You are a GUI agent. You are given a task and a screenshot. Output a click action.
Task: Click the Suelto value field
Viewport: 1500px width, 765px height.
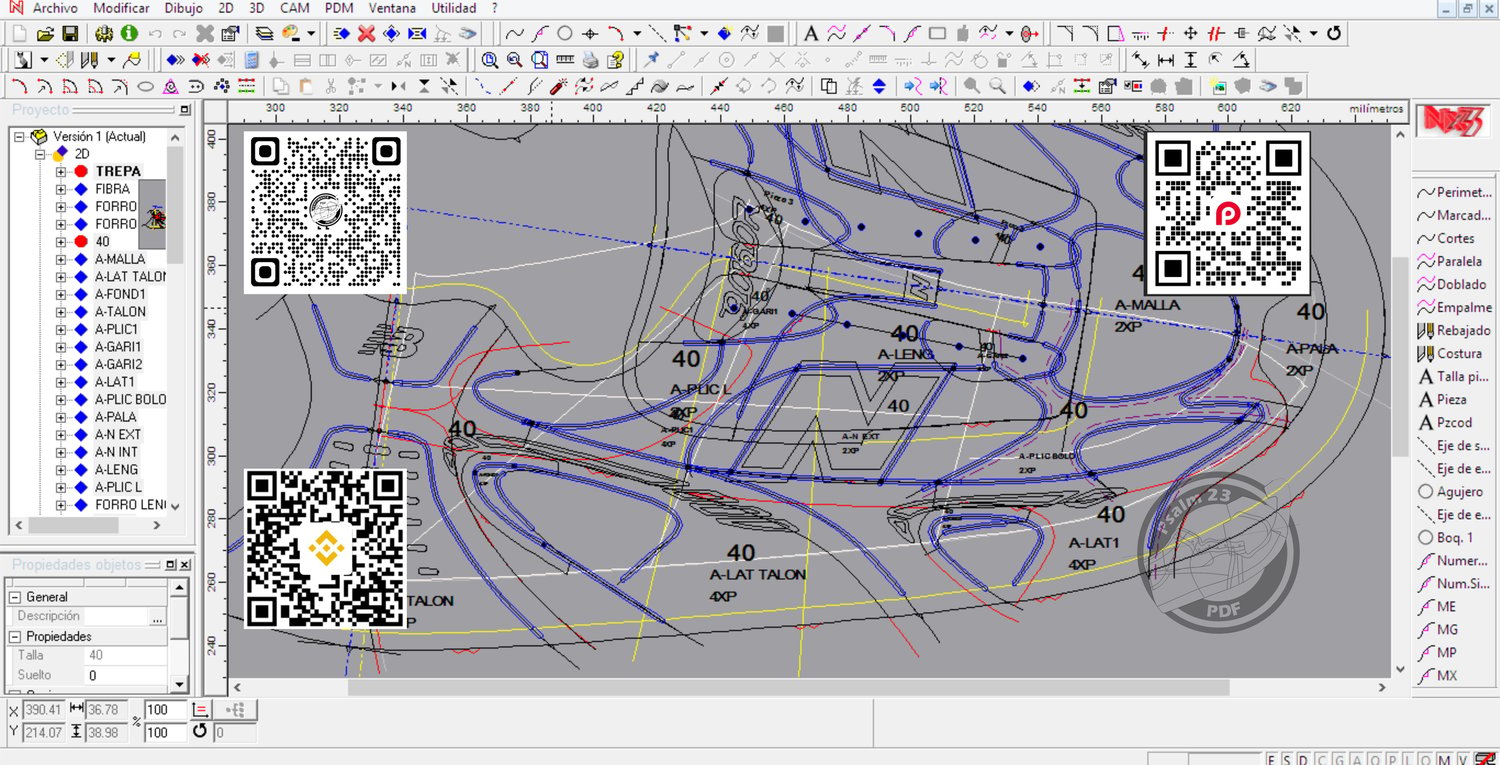[126, 675]
